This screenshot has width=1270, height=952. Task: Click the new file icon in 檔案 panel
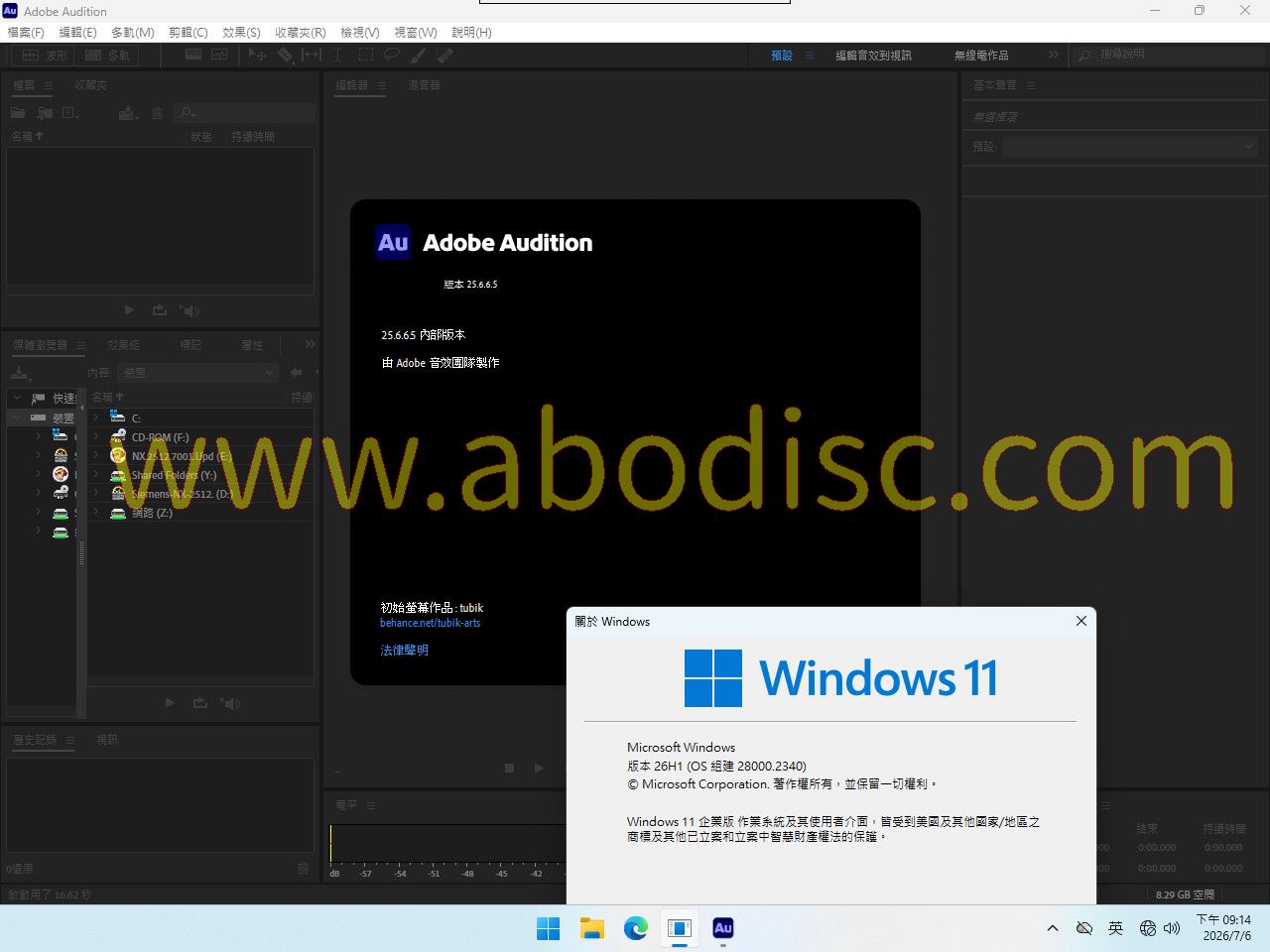tap(71, 113)
